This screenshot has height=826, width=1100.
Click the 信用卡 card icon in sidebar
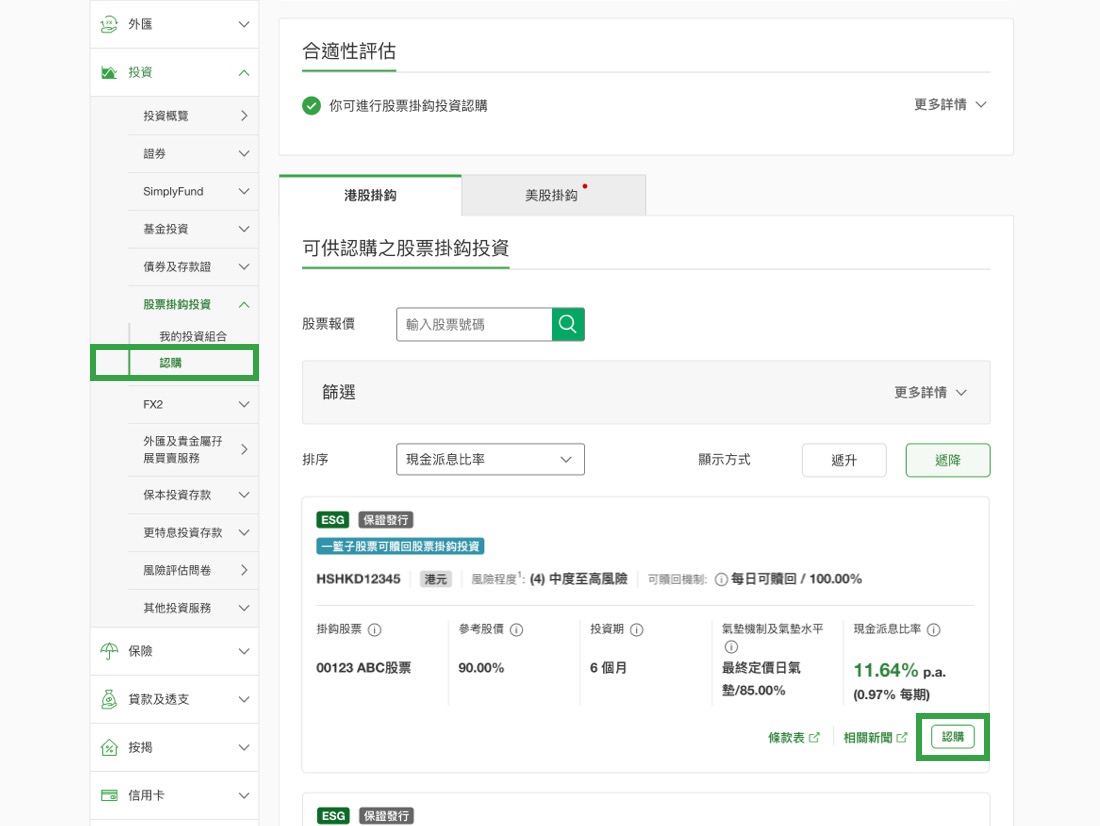109,796
